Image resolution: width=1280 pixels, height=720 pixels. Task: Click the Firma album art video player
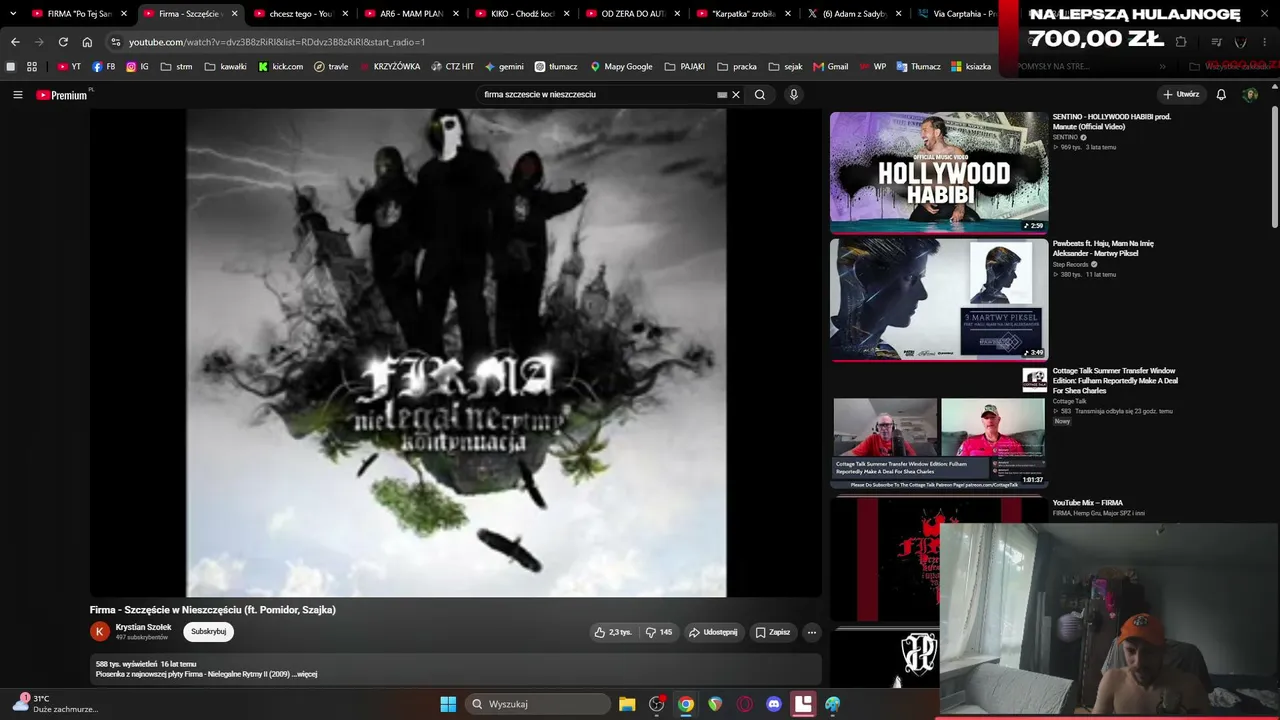point(456,353)
